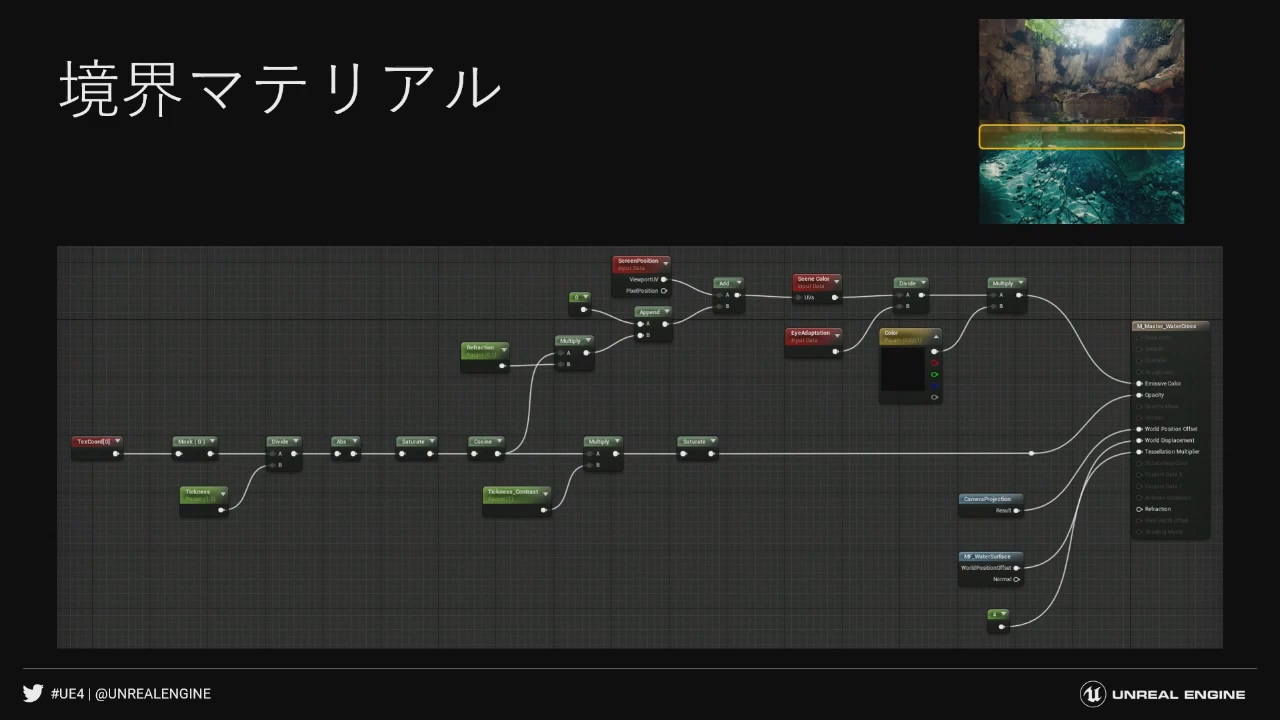
Task: Expand the Scene Color node arrow
Action: 837,279
